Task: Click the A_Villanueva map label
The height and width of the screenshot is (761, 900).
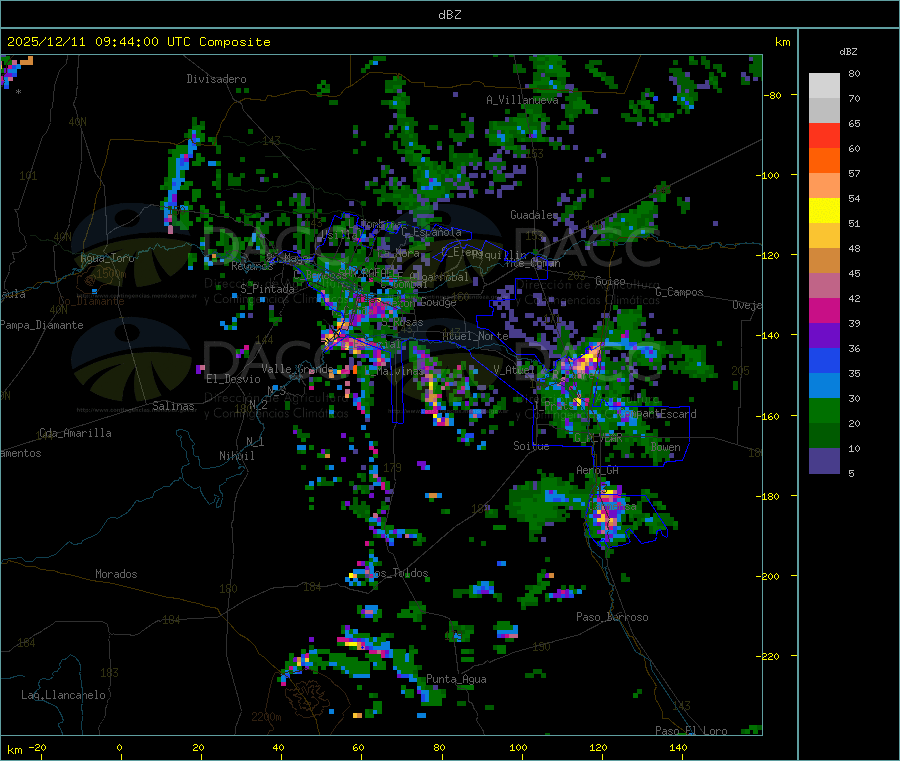Action: coord(522,100)
